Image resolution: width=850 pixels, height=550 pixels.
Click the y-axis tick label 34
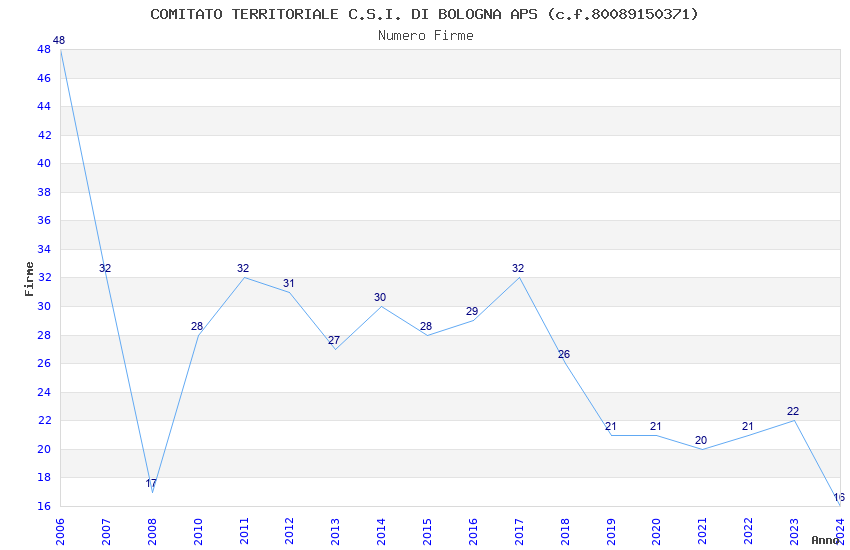tap(44, 249)
